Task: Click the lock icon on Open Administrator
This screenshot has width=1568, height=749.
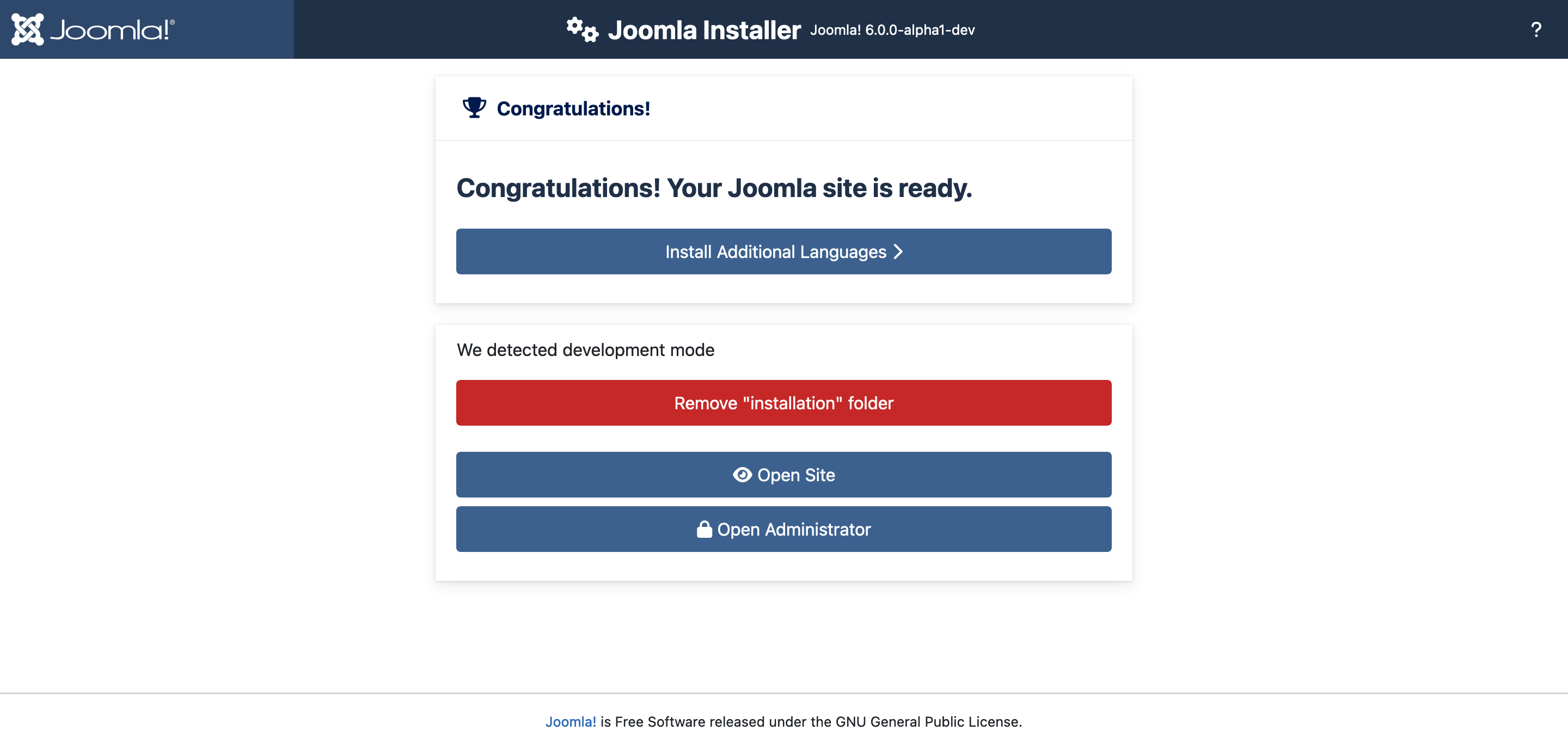Action: click(705, 529)
